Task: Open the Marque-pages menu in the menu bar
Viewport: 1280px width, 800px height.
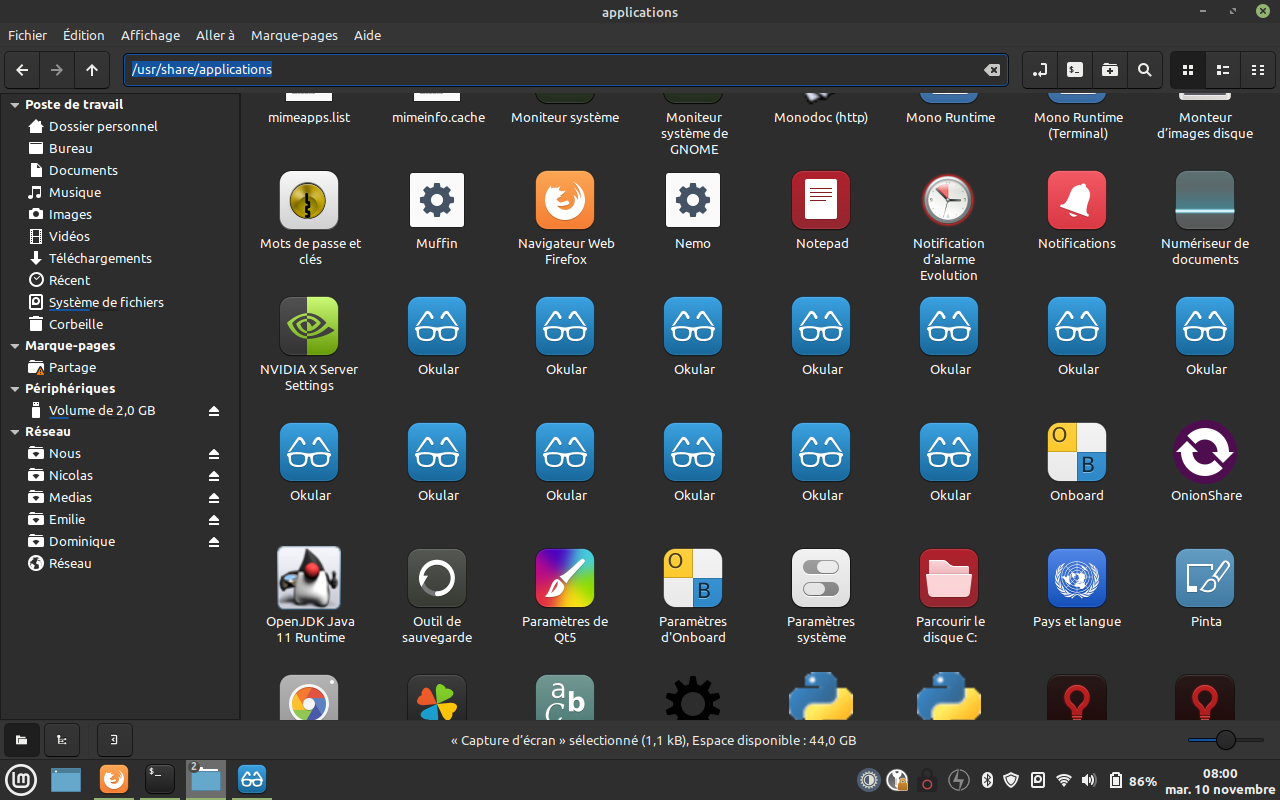Action: point(294,35)
